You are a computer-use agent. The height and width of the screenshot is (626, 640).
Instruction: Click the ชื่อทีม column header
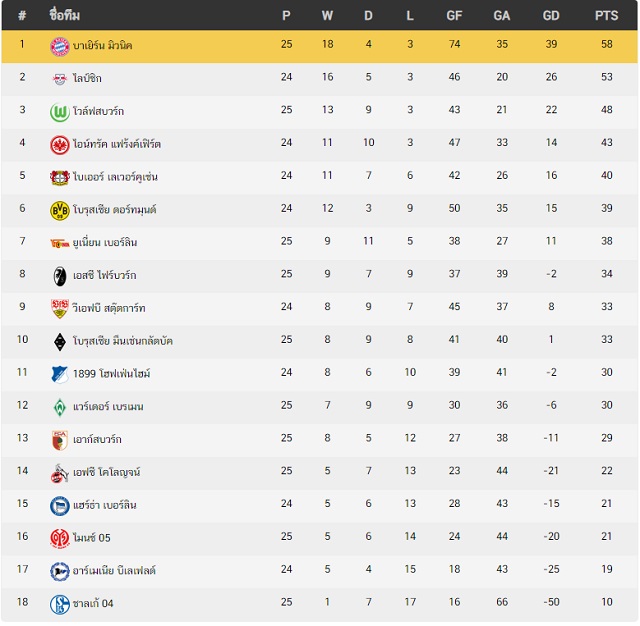[64, 15]
